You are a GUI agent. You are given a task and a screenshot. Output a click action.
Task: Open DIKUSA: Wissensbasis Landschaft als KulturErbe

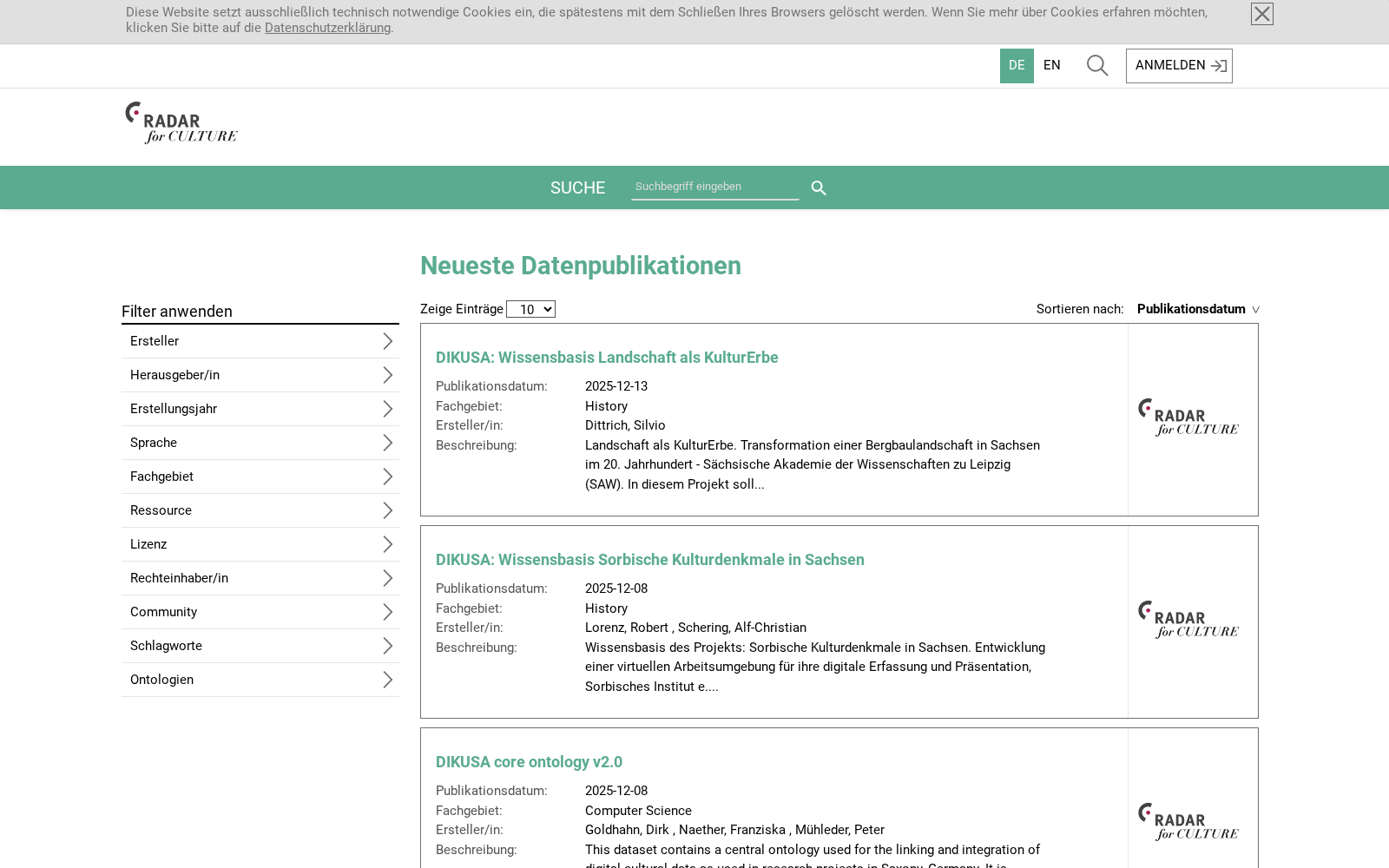pyautogui.click(x=607, y=358)
